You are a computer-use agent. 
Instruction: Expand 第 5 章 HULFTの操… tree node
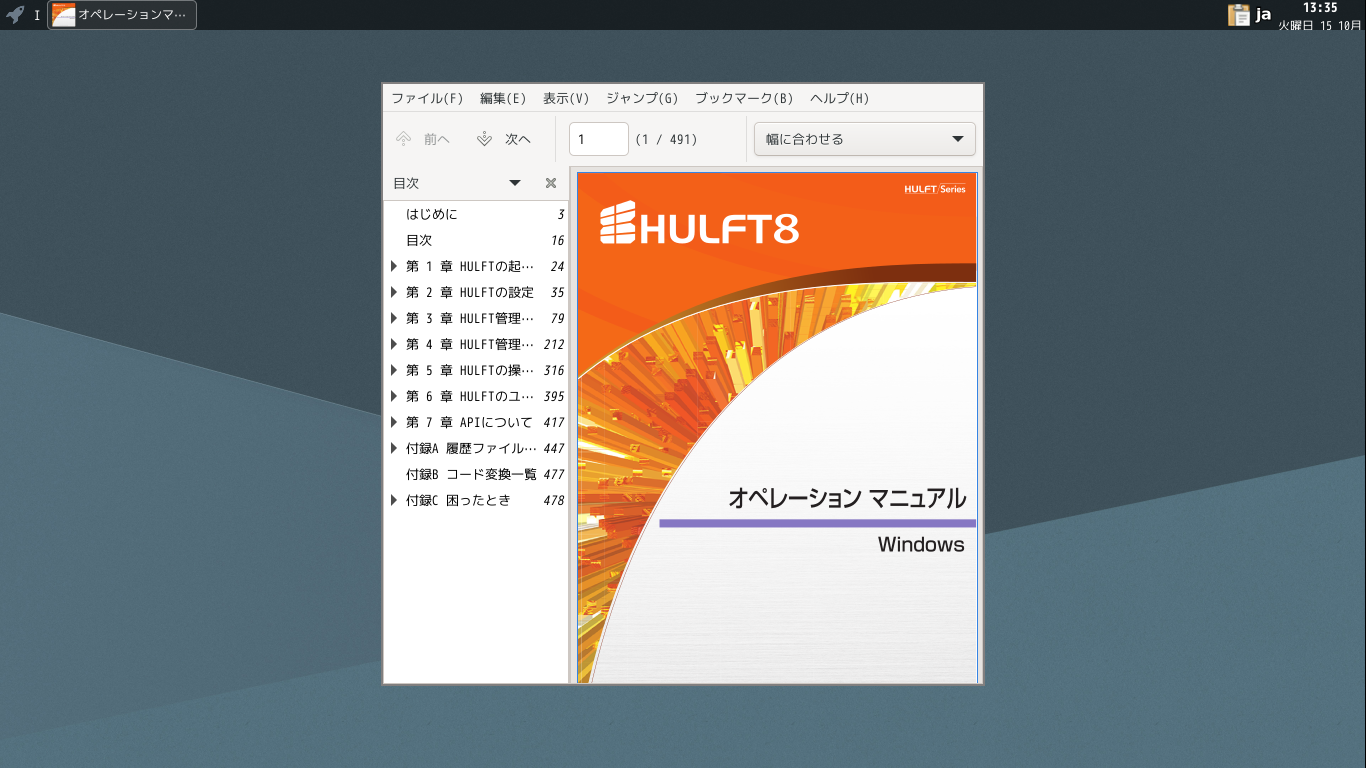(394, 370)
